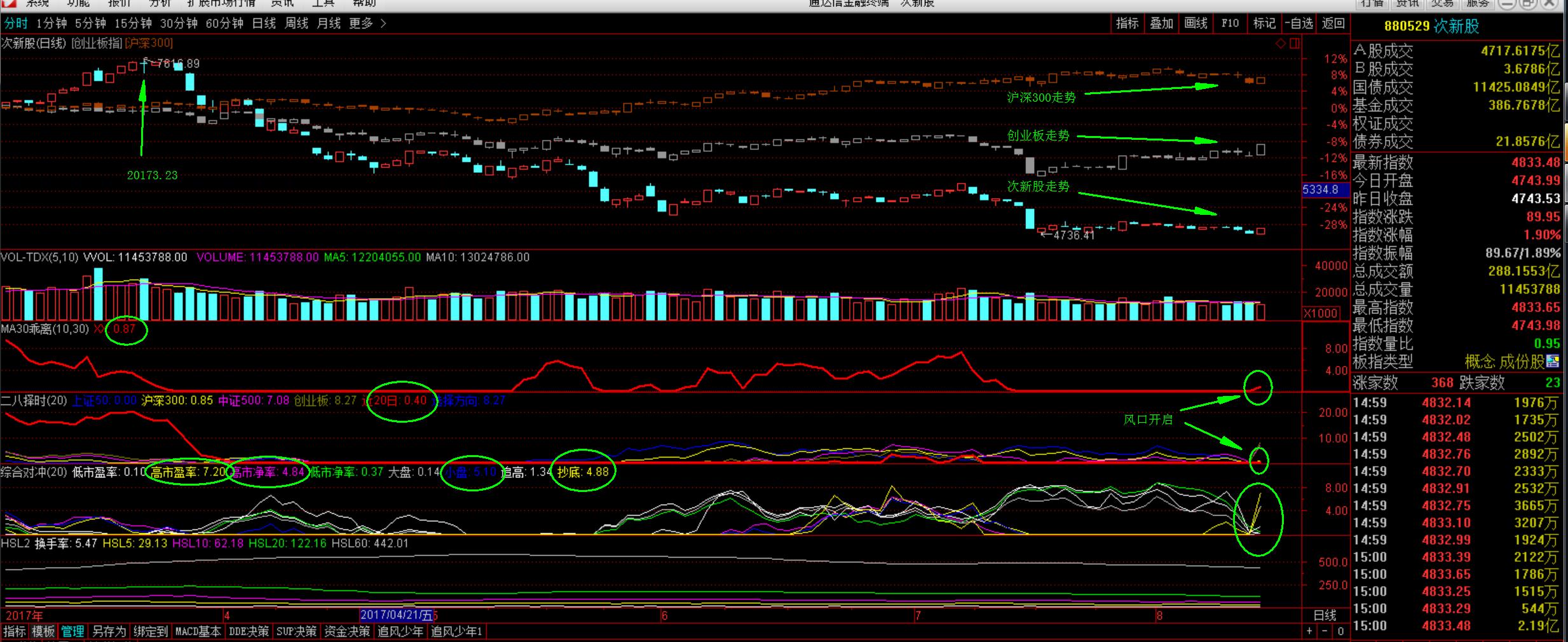Click the 指标 tab in bottom bar
1568x642 pixels.
(x=15, y=631)
